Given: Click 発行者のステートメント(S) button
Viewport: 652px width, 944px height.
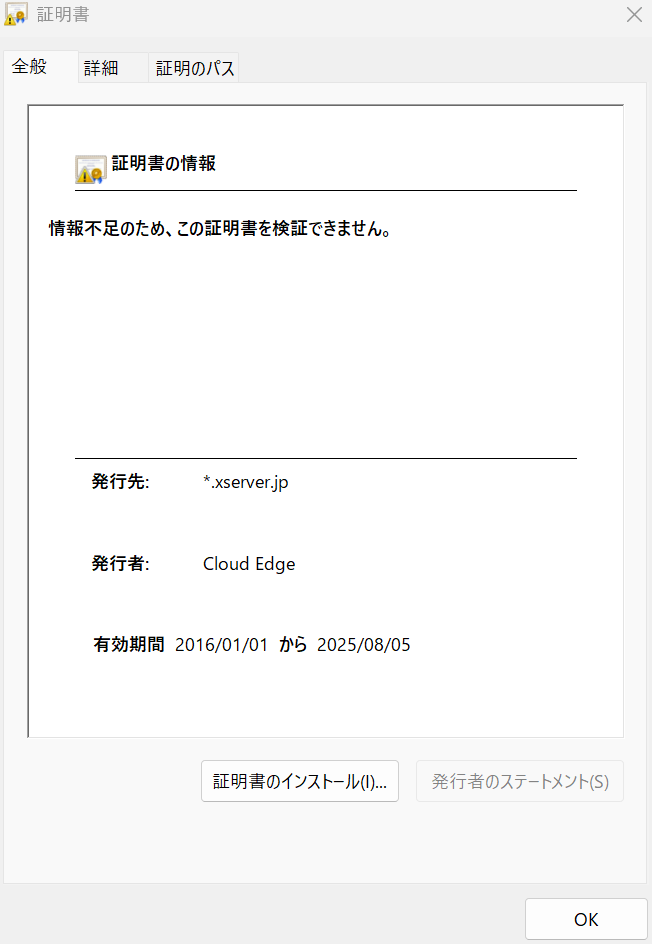Looking at the screenshot, I should 520,781.
